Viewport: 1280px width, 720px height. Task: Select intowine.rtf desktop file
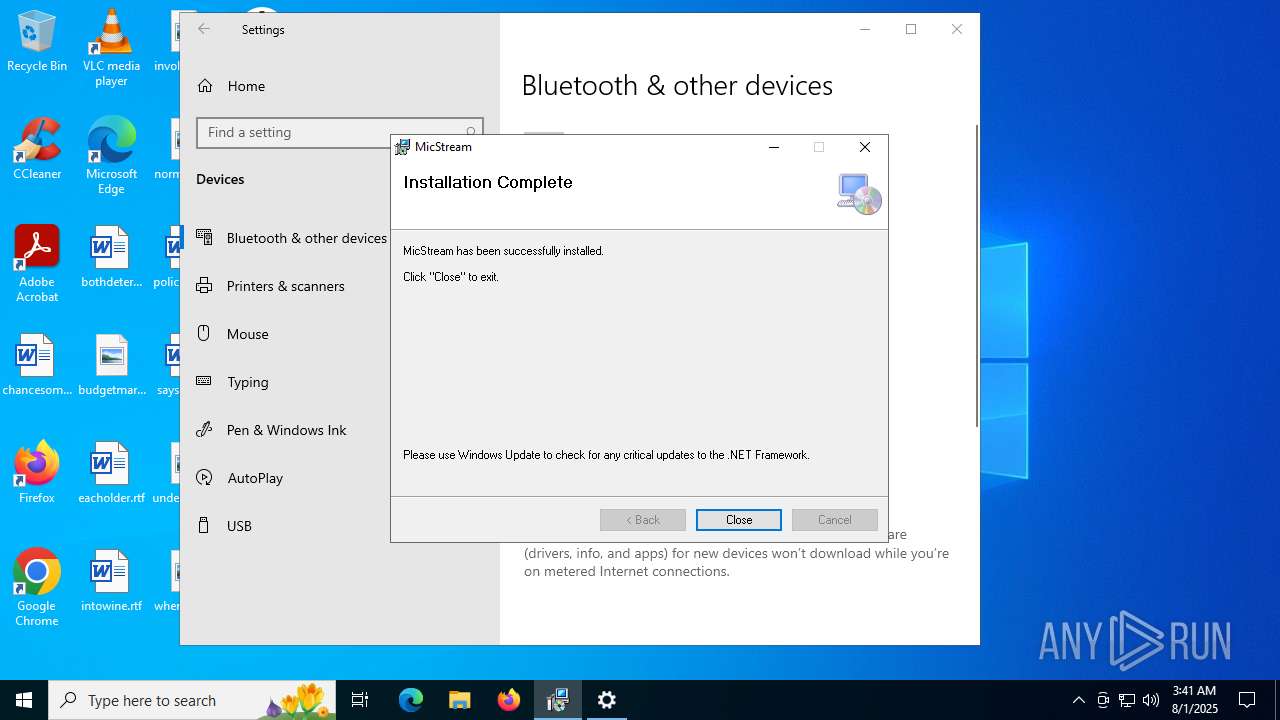click(111, 582)
